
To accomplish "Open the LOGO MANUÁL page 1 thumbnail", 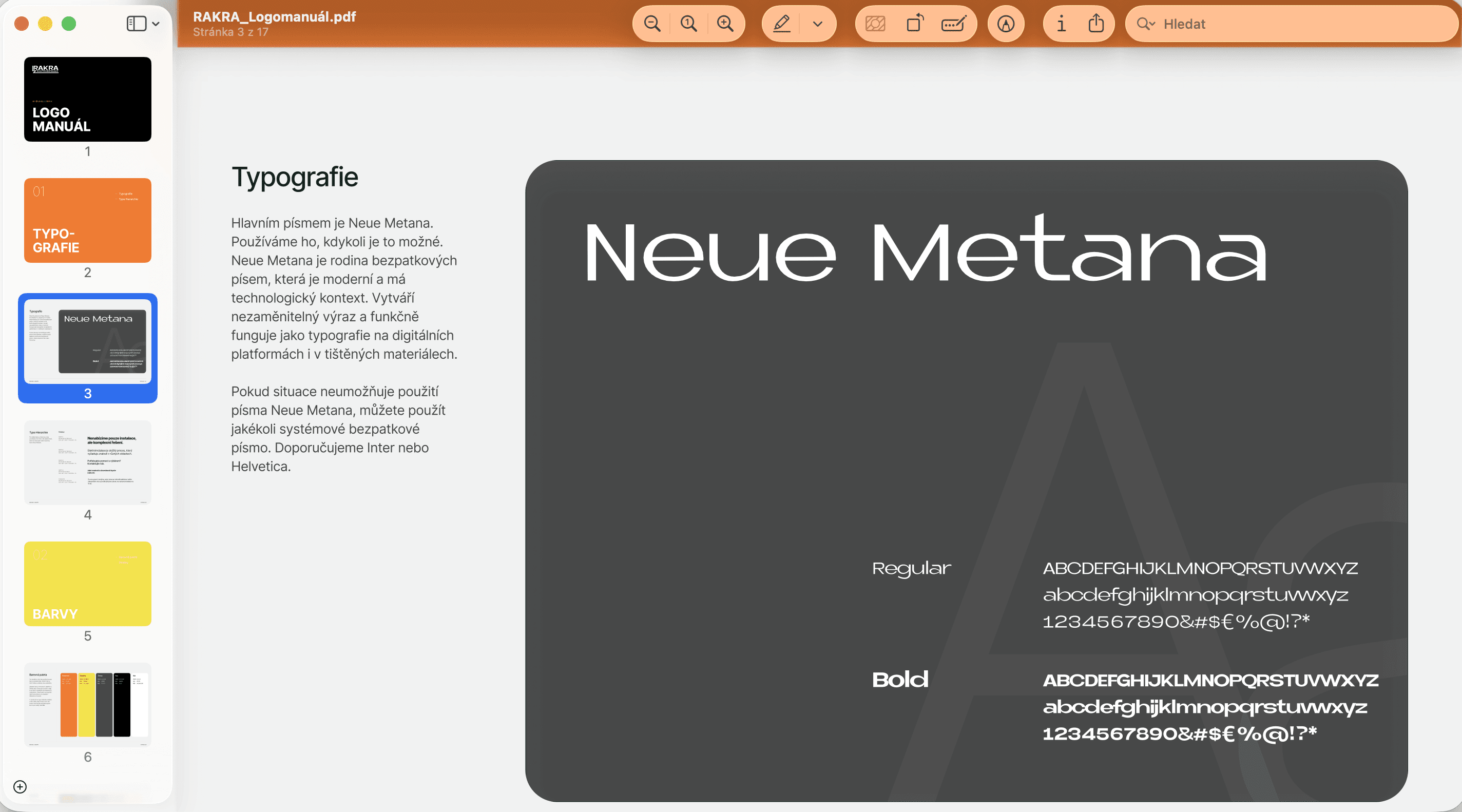I will point(87,99).
